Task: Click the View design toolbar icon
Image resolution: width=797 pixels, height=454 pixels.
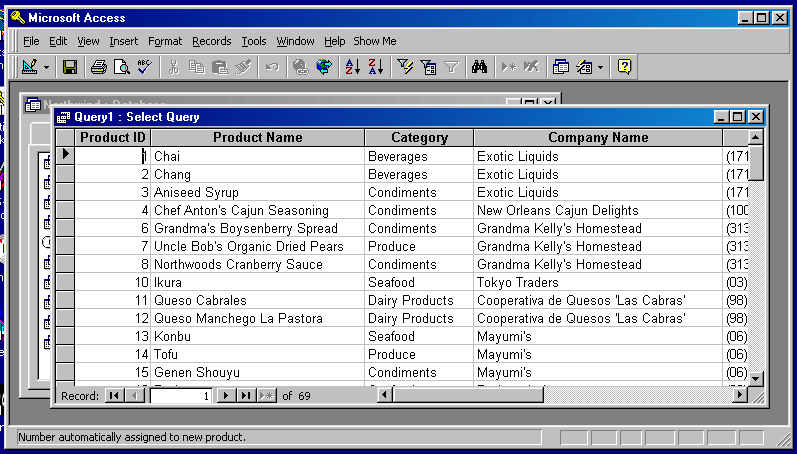Action: [29, 67]
